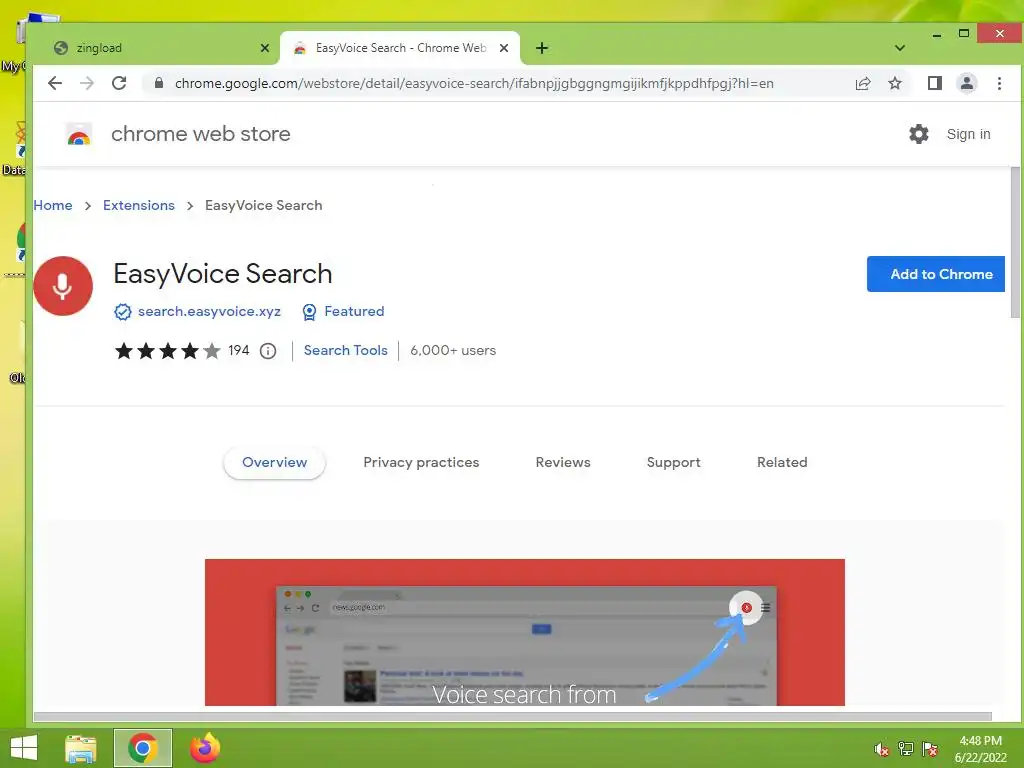The image size is (1024, 768).
Task: Switch to the zingload tab
Action: point(157,48)
